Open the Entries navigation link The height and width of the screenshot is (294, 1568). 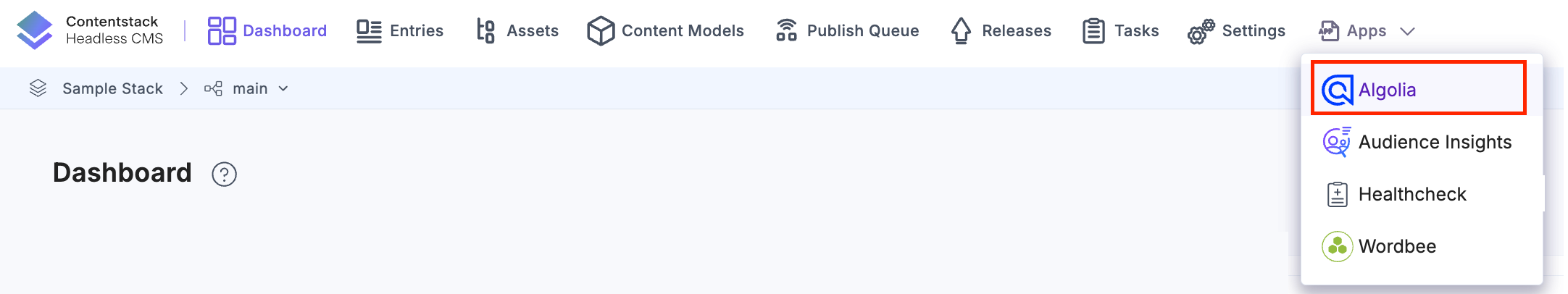[x=416, y=31]
